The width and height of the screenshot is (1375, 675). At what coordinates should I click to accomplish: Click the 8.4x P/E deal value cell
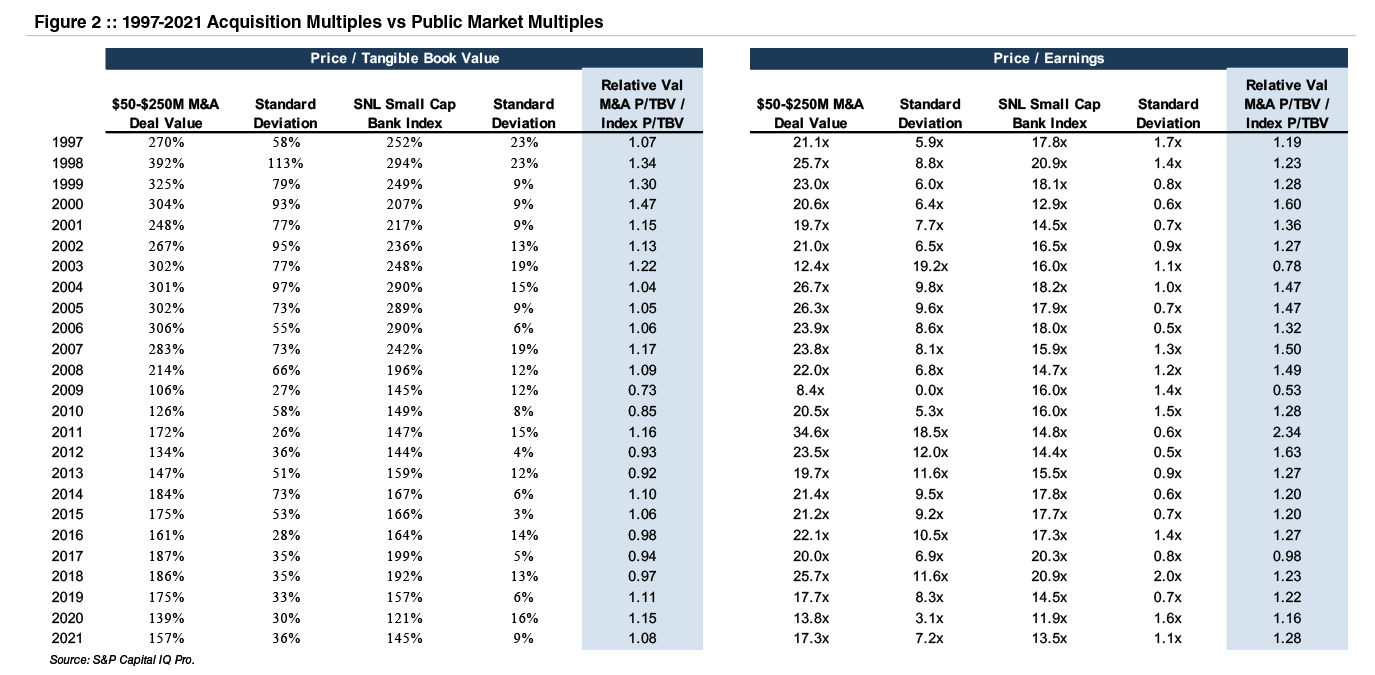810,390
